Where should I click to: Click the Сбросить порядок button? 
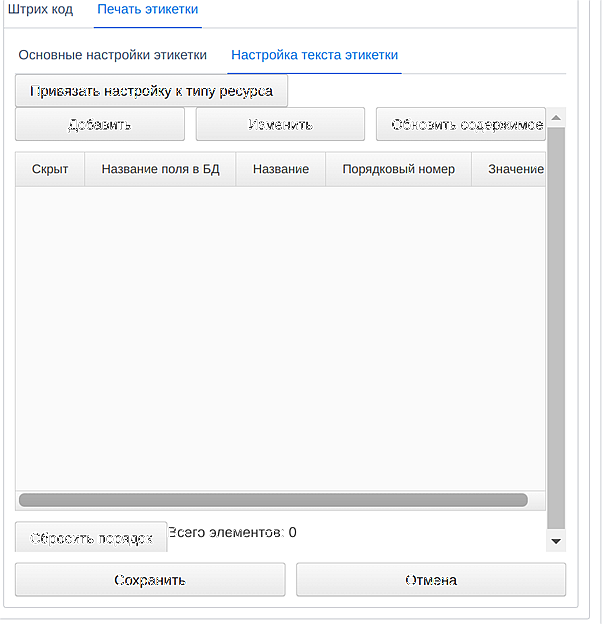91,537
